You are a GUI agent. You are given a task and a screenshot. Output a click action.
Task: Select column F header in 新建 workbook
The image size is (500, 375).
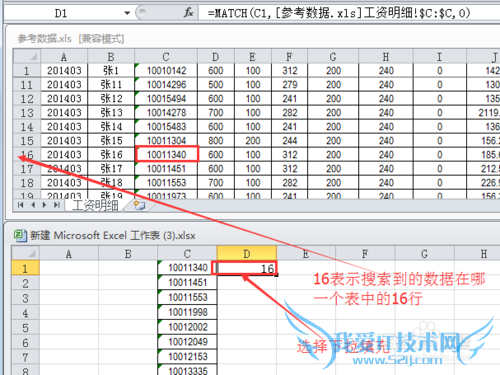365,254
